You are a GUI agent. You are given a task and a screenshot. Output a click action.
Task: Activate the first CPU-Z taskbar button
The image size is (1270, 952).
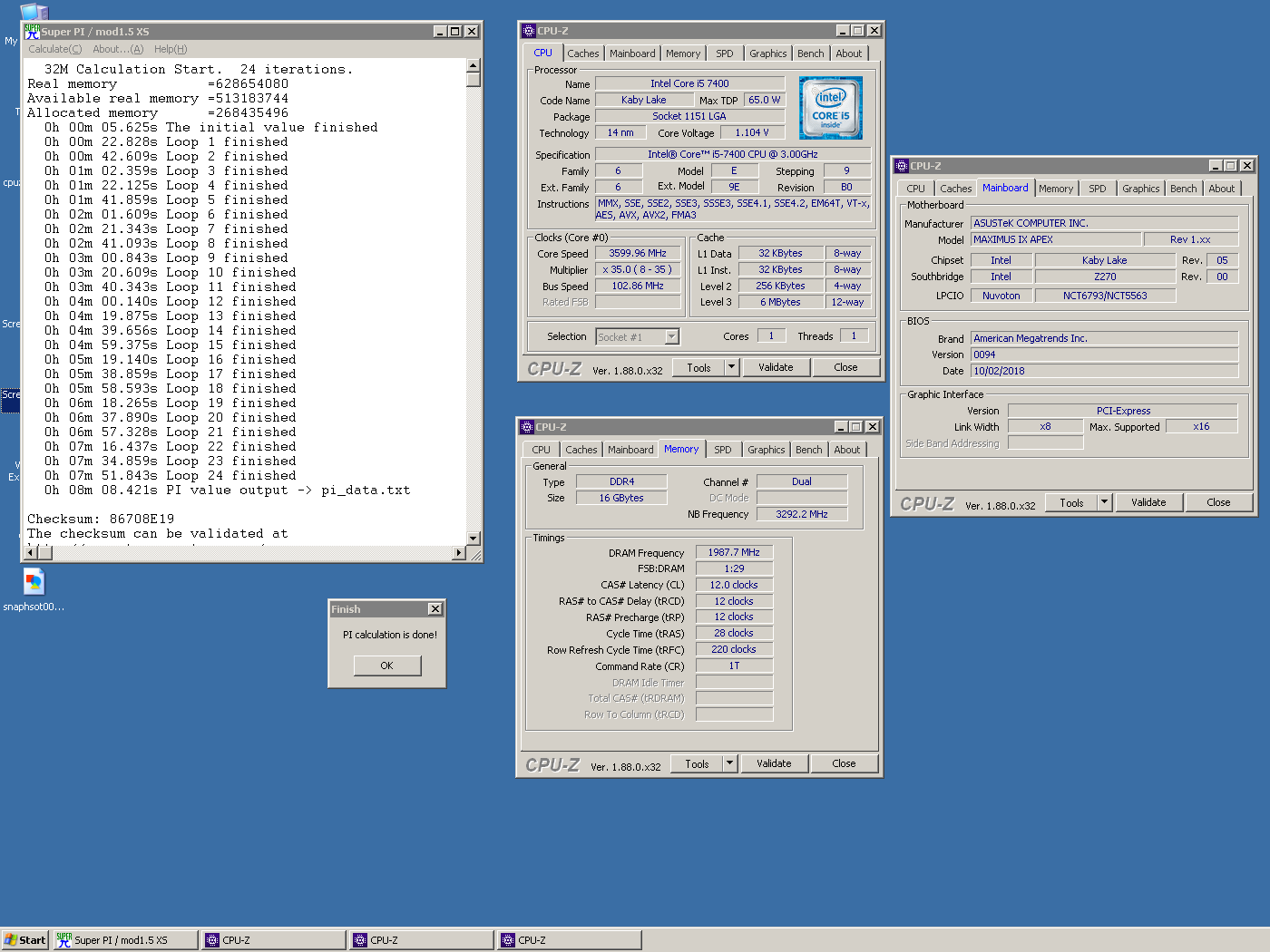(273, 940)
